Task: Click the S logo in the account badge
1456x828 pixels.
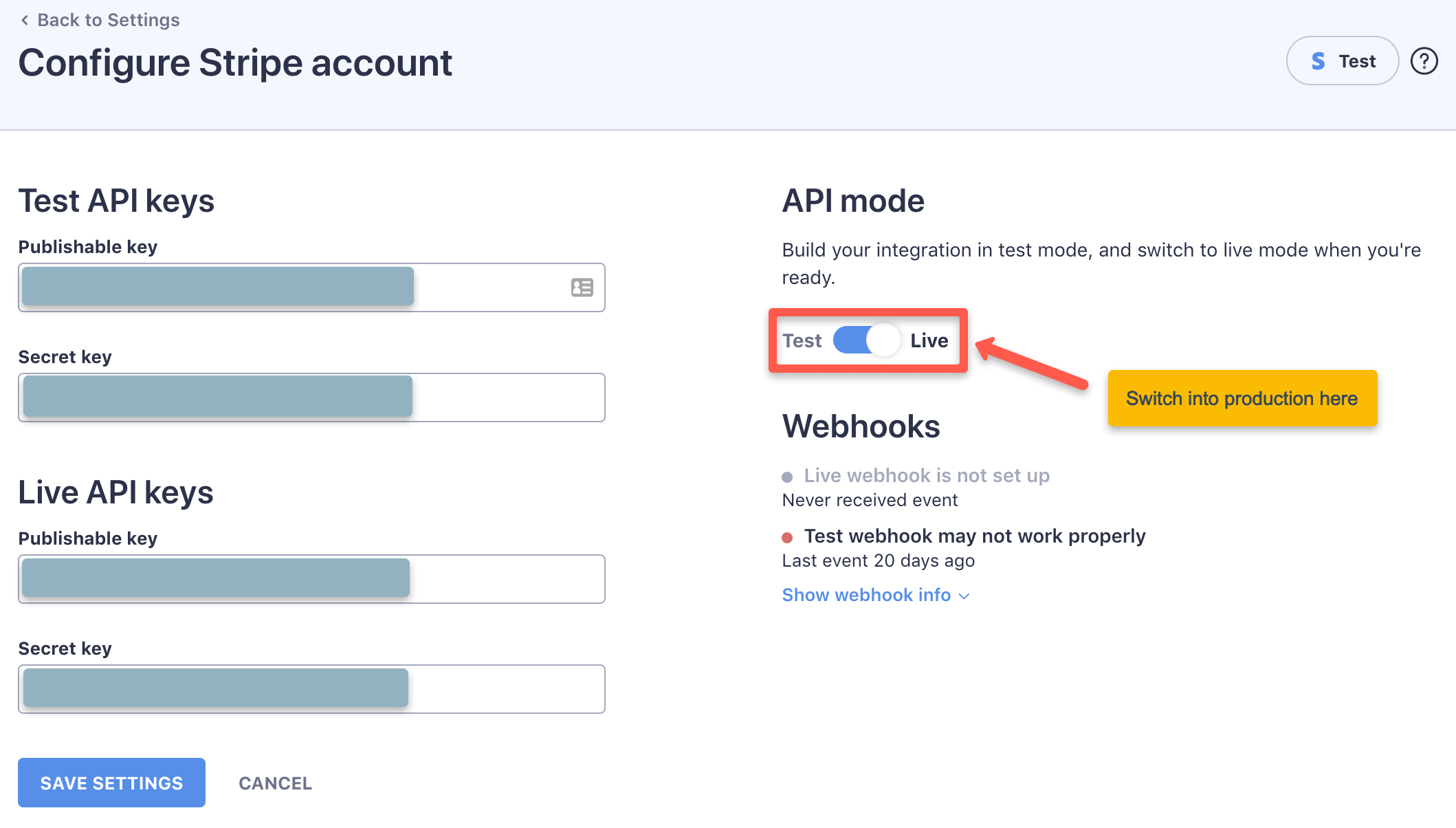Action: pyautogui.click(x=1318, y=61)
